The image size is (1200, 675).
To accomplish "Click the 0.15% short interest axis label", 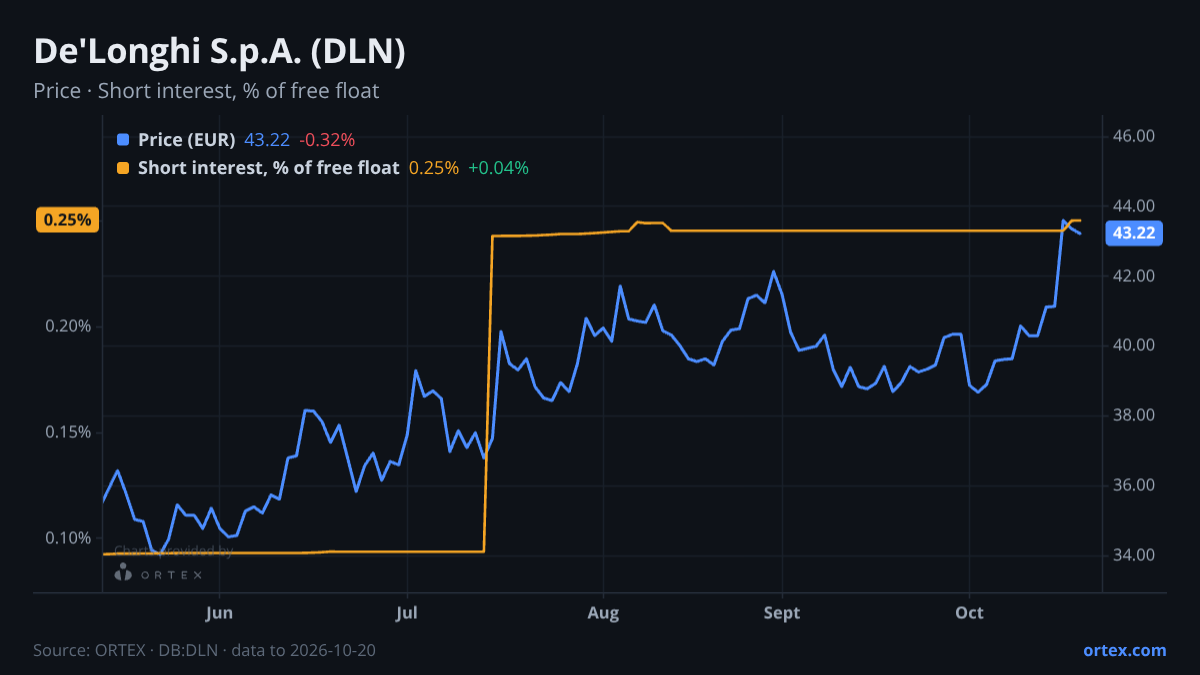I will pyautogui.click(x=68, y=432).
